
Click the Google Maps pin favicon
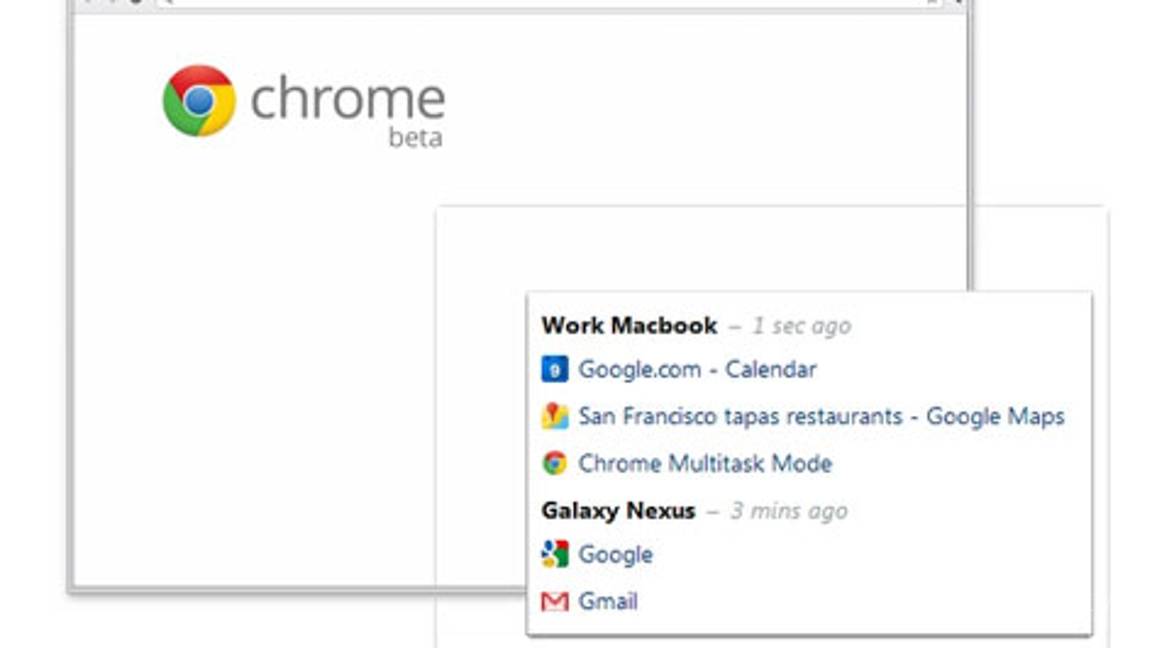[555, 417]
